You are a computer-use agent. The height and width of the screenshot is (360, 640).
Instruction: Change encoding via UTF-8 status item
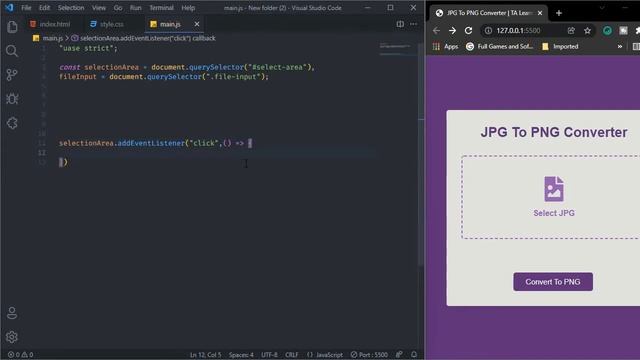pyautogui.click(x=269, y=355)
